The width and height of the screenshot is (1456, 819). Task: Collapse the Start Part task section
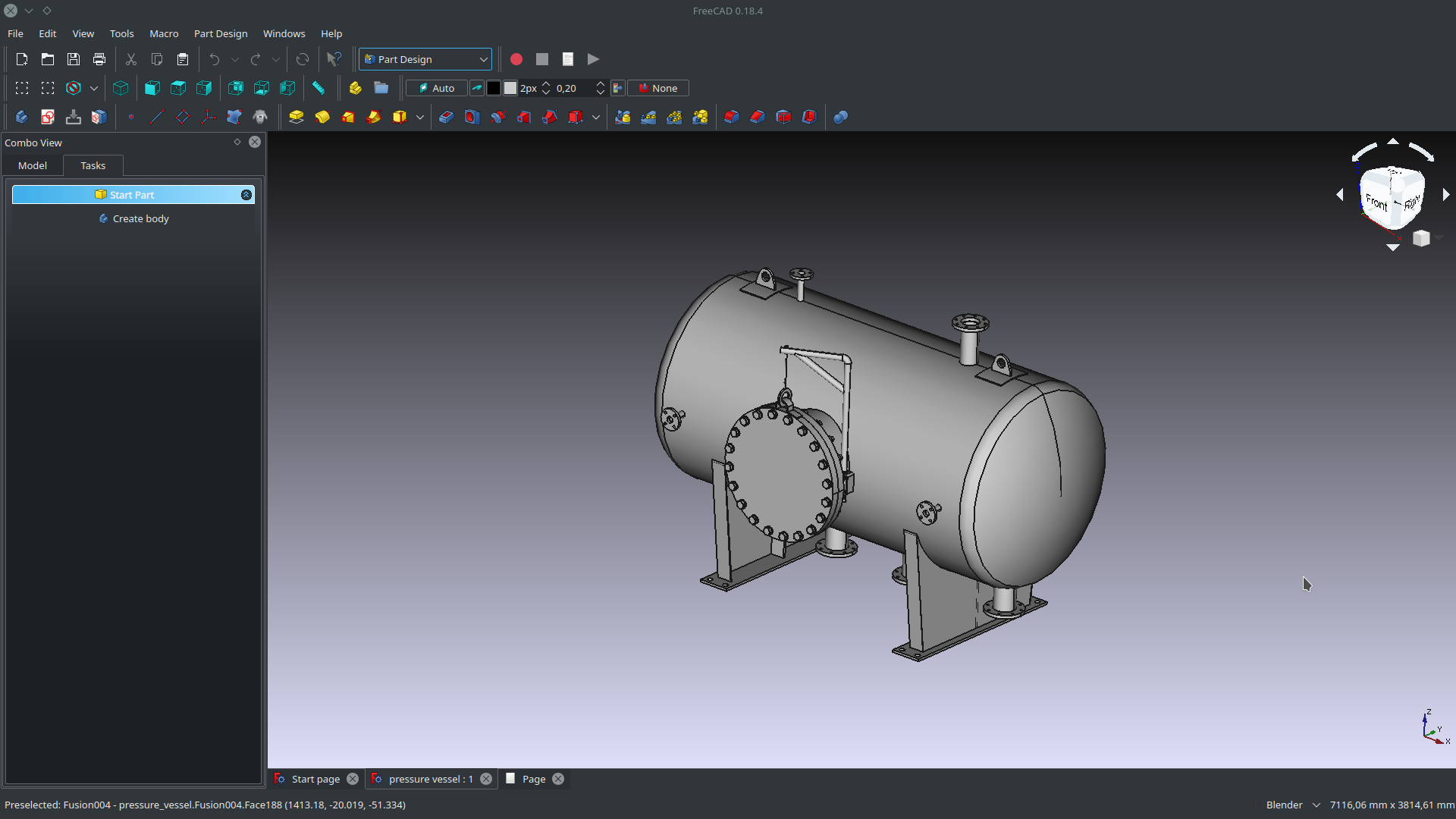point(246,195)
